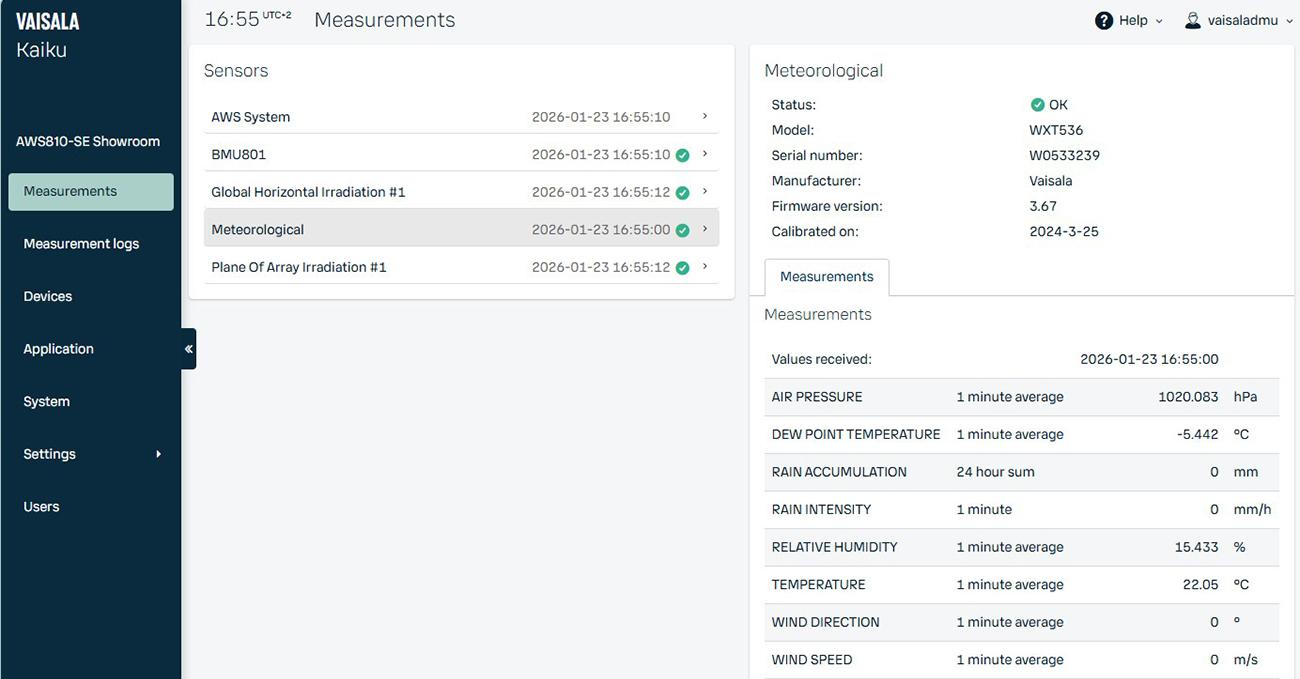Click the Meteorological row's status check icon

coord(681,229)
